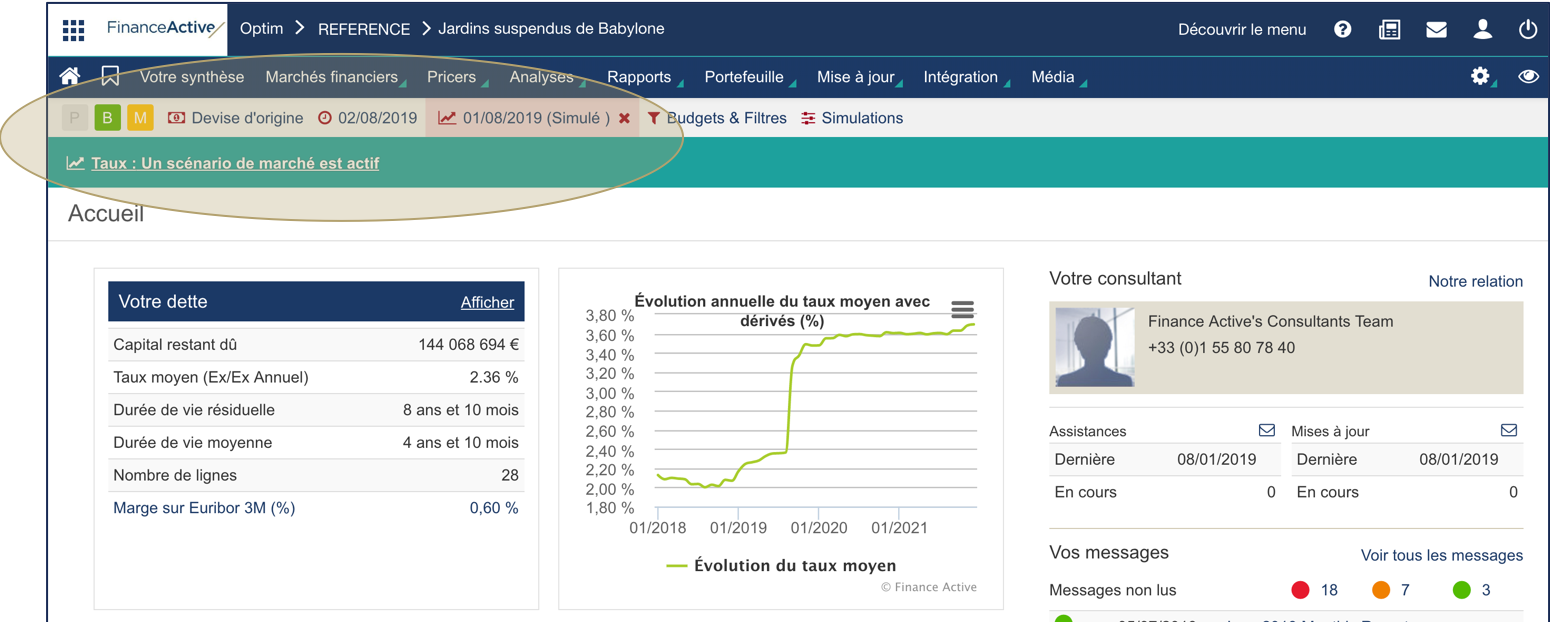
Task: Toggle the green B filter badge
Action: coord(107,117)
